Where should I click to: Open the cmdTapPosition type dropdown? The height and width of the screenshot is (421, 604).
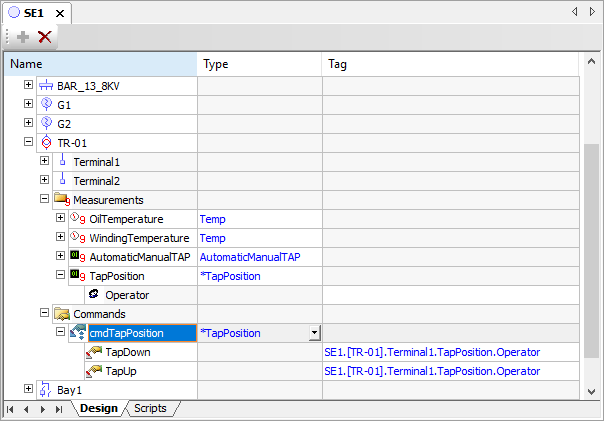(314, 333)
